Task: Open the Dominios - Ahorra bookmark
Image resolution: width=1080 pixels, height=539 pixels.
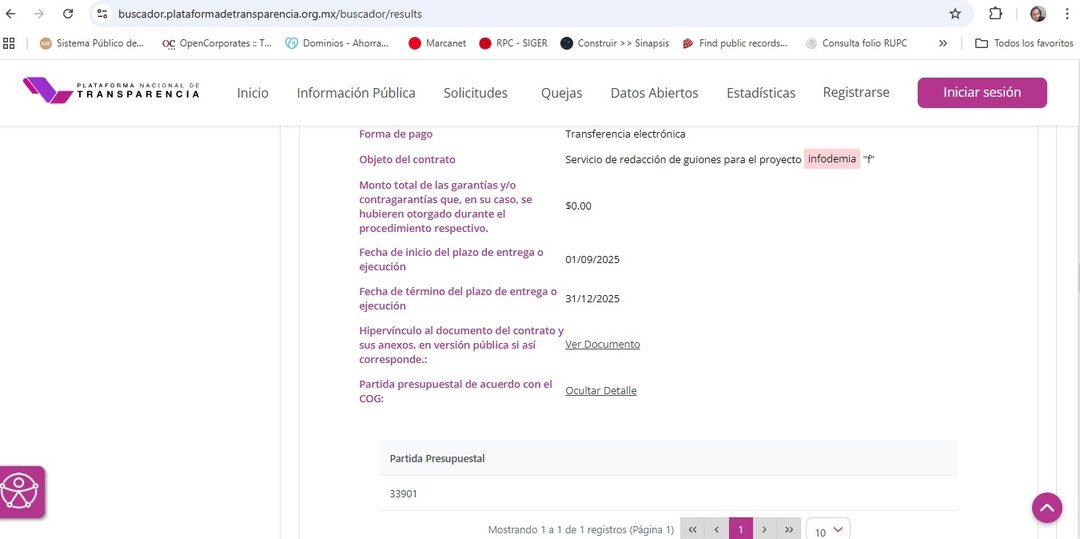Action: [337, 43]
